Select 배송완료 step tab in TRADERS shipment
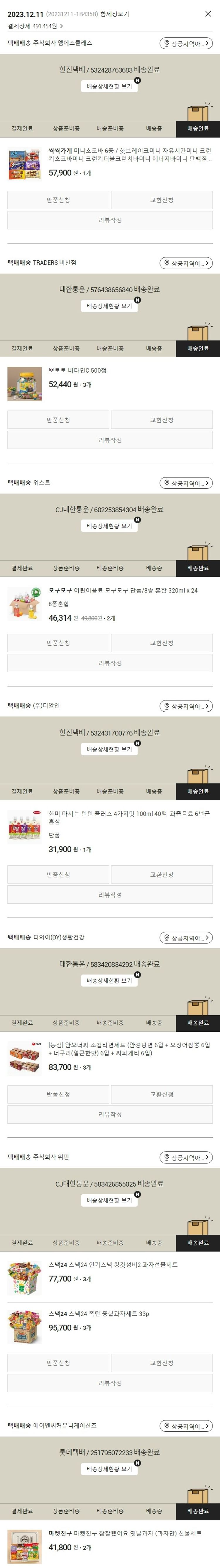 [x=198, y=348]
